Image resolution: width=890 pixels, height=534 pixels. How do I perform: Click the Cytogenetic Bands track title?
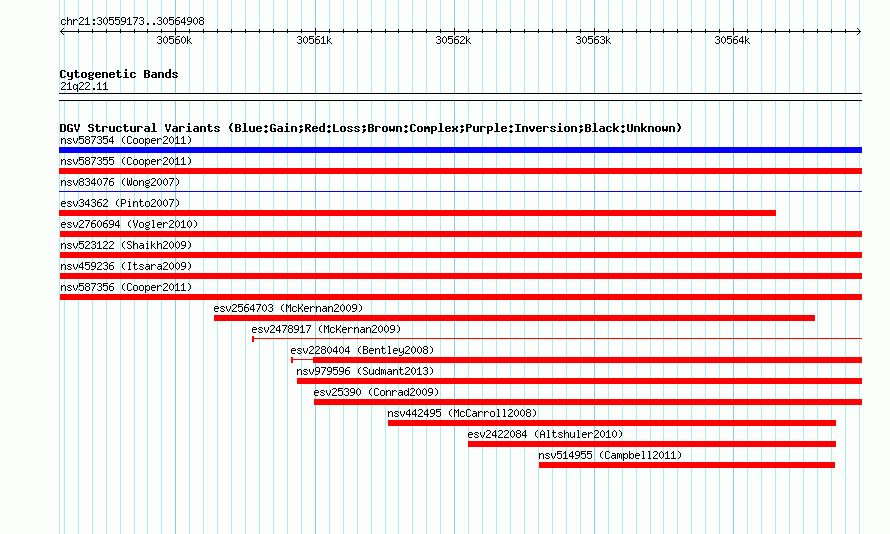tap(119, 74)
